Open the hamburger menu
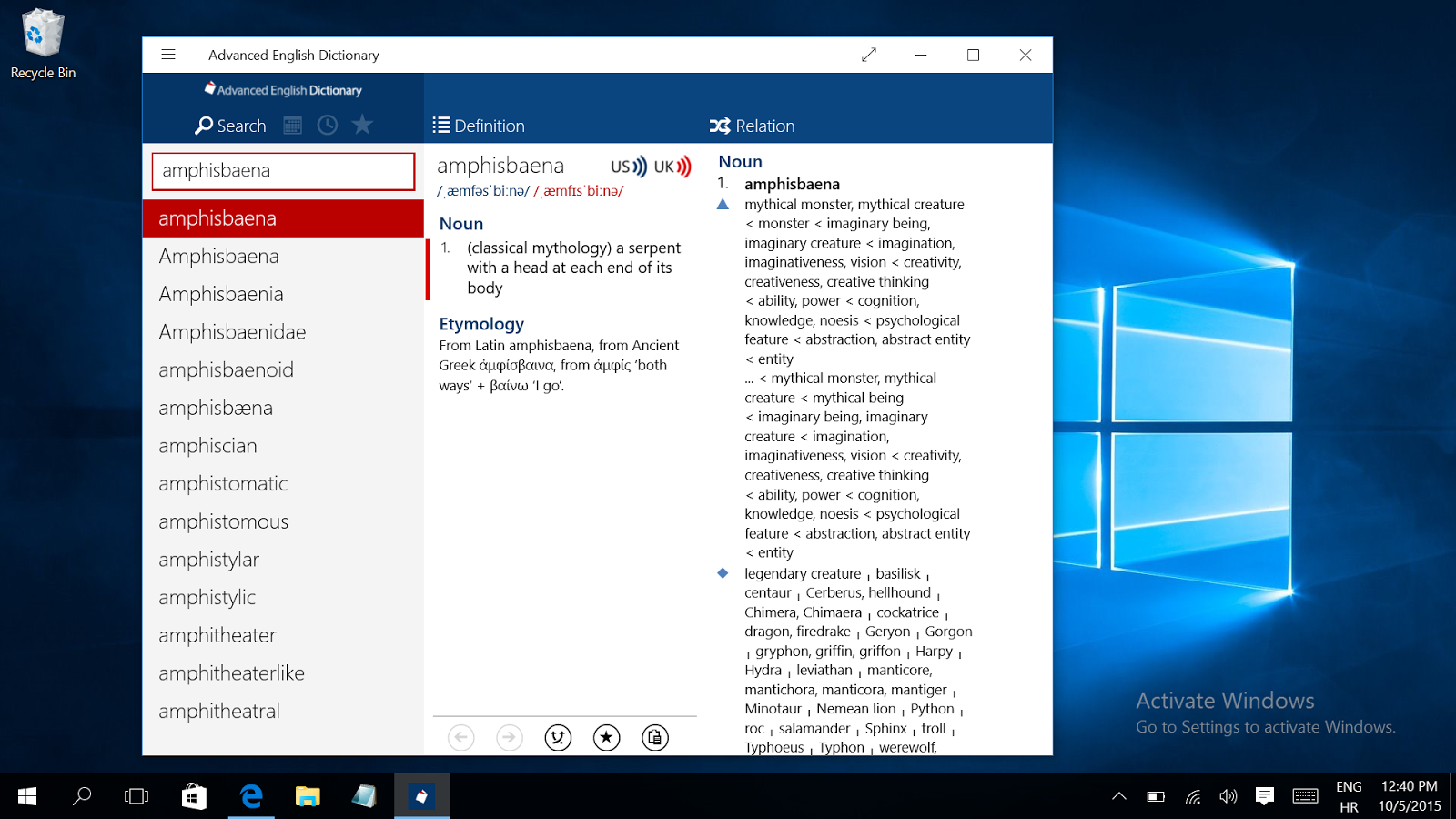The width and height of the screenshot is (1456, 819). tap(168, 55)
